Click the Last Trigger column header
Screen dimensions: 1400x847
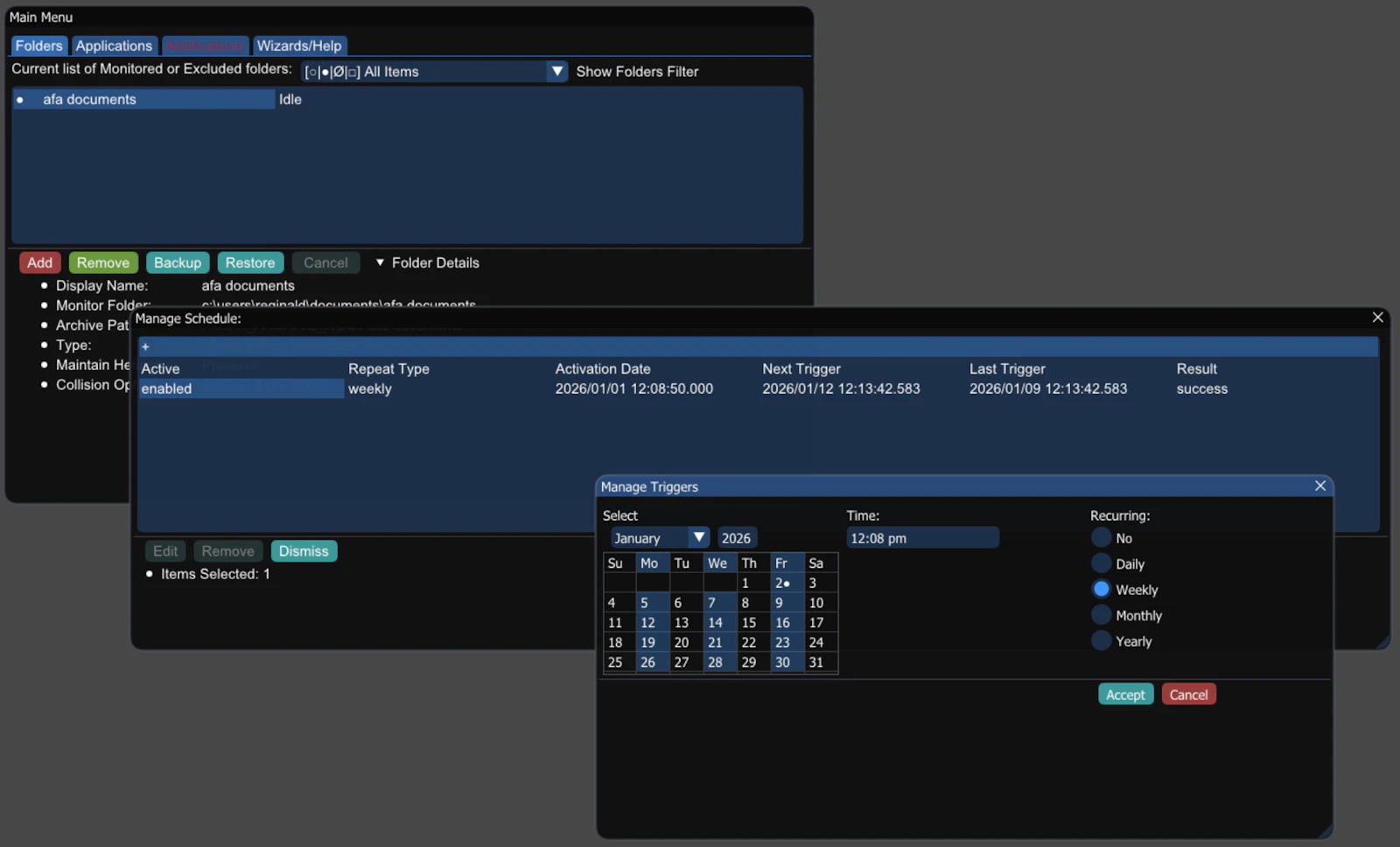1007,369
